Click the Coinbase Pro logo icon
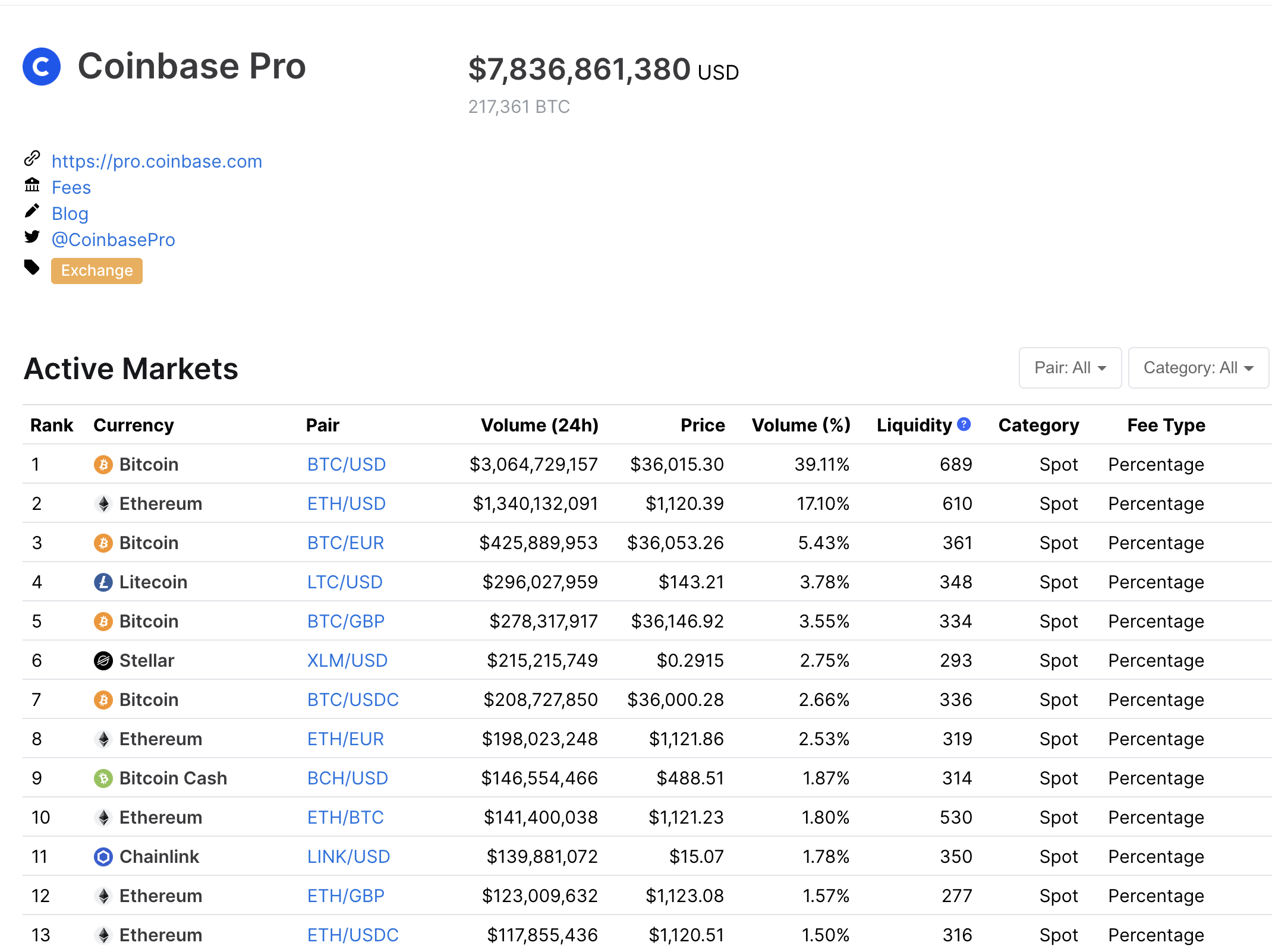Screen dimensions: 1272x952 (x=42, y=67)
